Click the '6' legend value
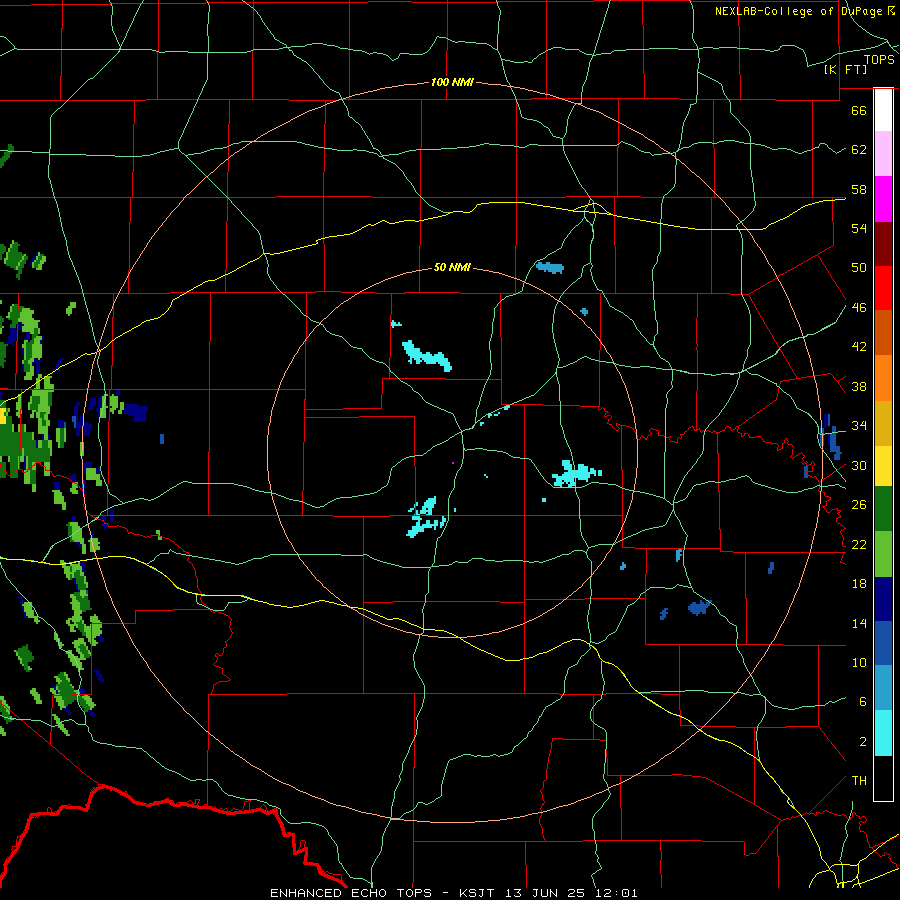900x900 pixels. click(x=863, y=702)
